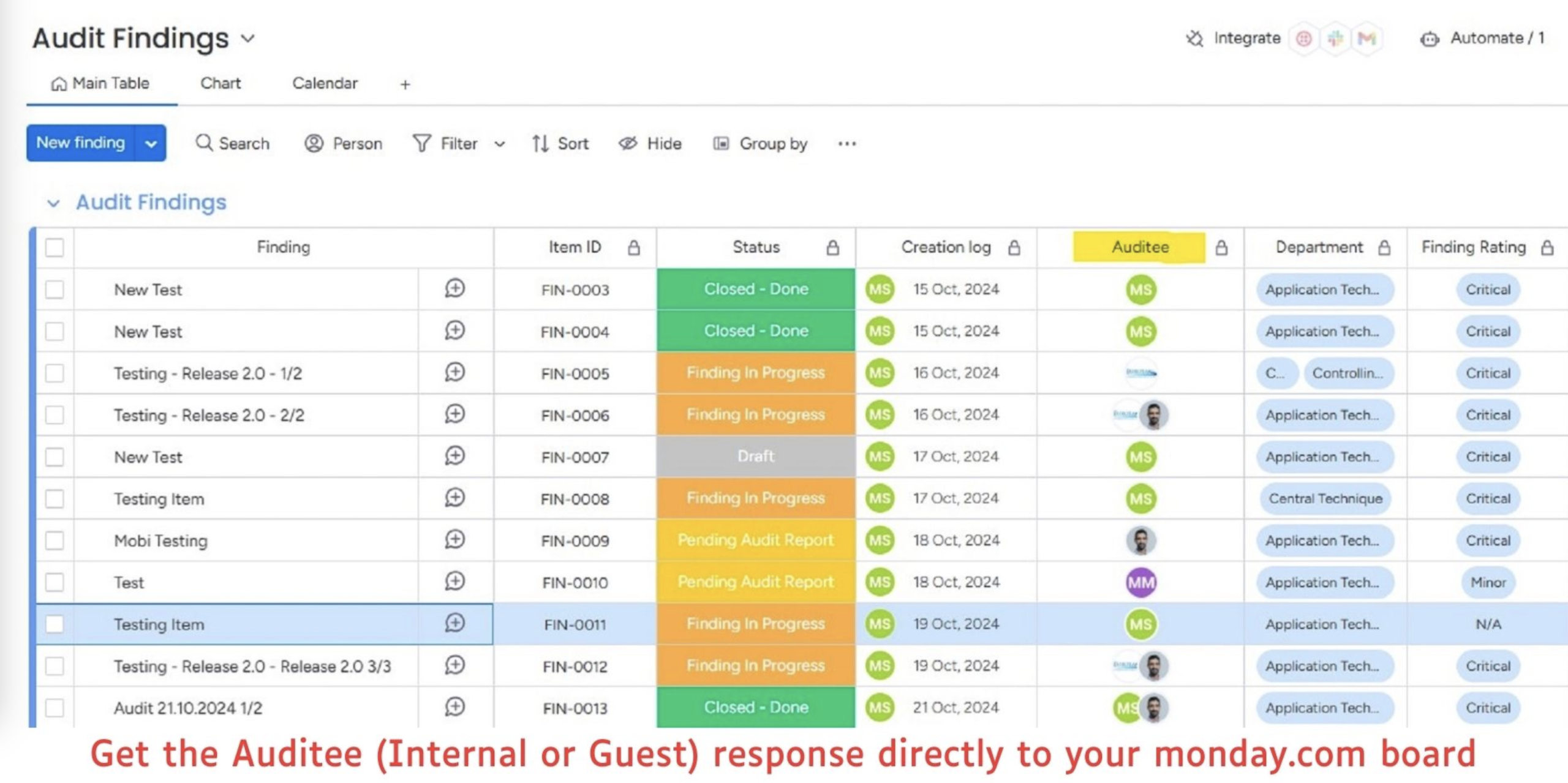Expand the New finding dropdown arrow
1568x783 pixels.
point(151,143)
